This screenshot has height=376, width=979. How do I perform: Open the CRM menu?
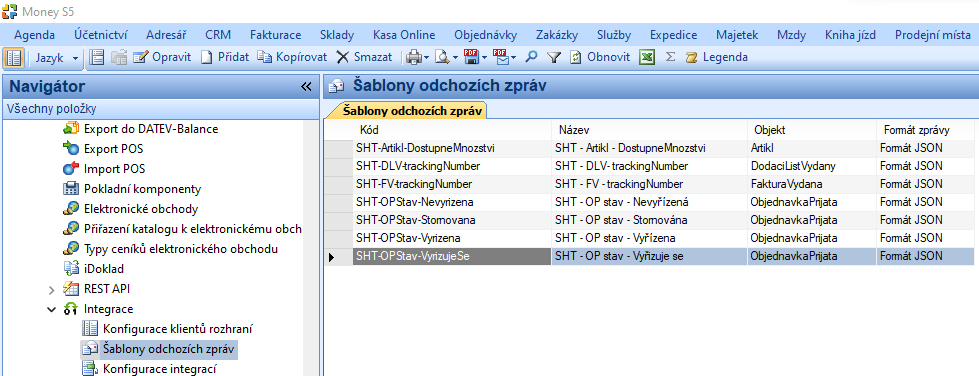(218, 35)
